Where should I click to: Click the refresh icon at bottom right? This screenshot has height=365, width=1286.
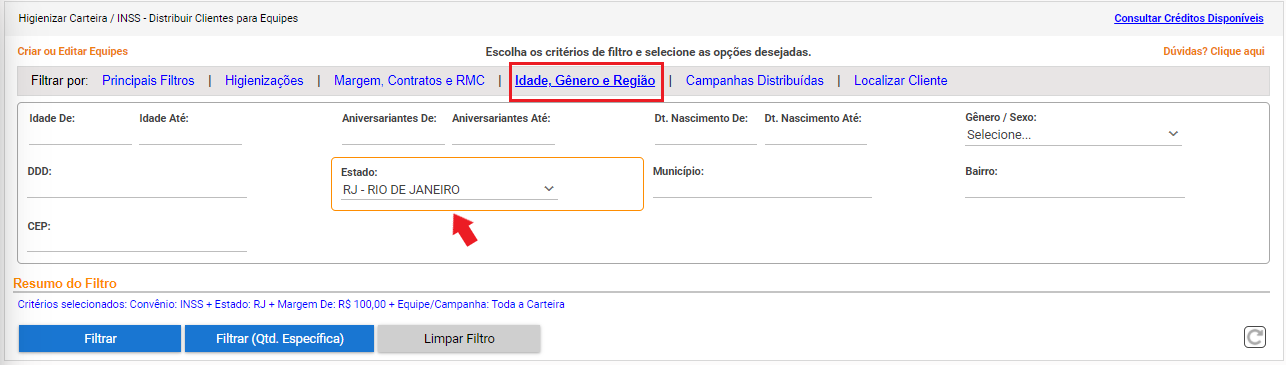pyautogui.click(x=1254, y=338)
